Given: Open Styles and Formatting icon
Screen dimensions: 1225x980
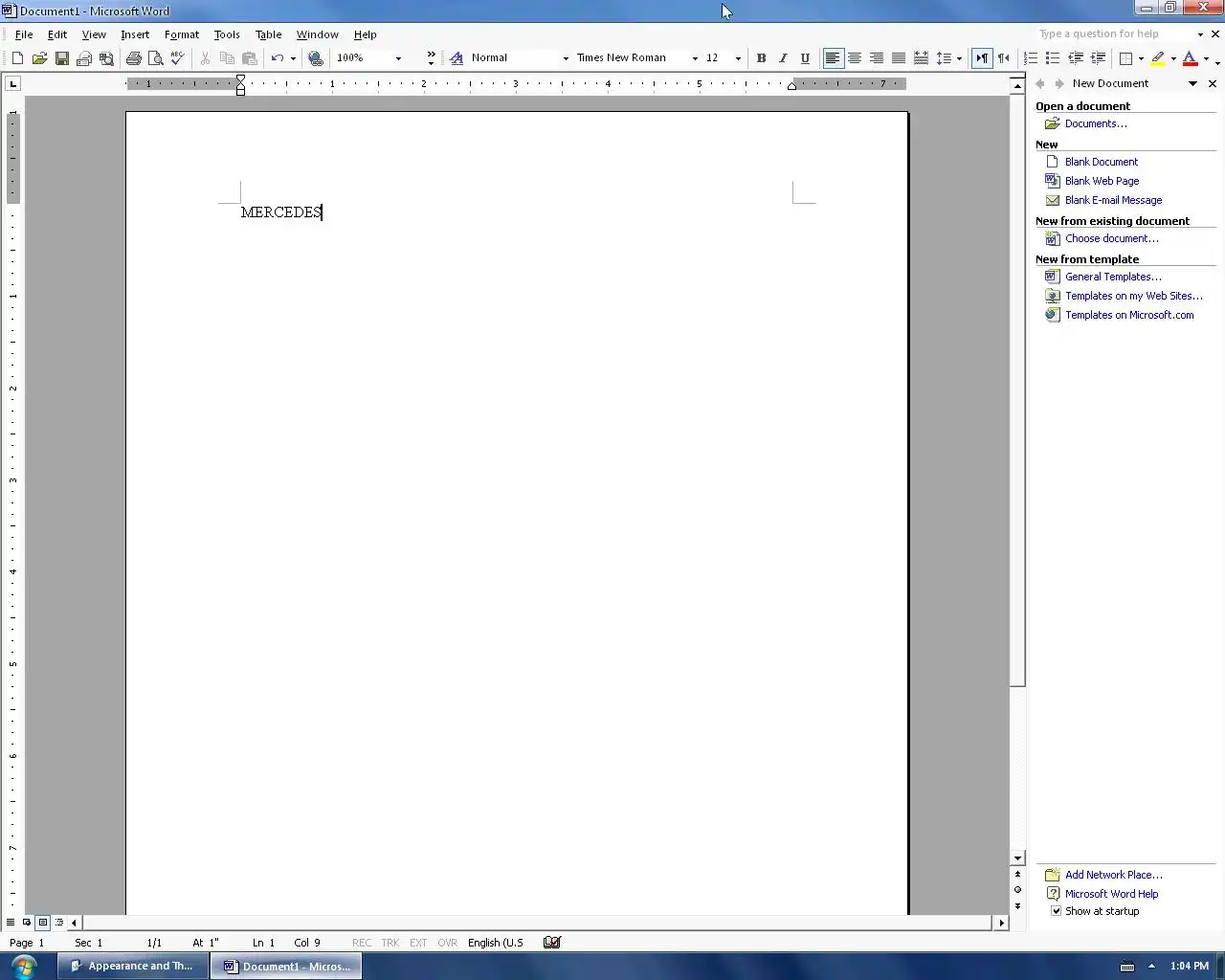Looking at the screenshot, I should point(457,58).
